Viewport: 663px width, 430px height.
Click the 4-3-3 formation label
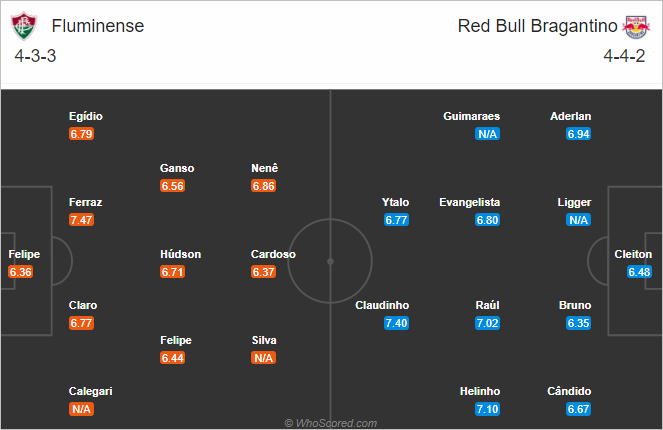click(x=35, y=56)
